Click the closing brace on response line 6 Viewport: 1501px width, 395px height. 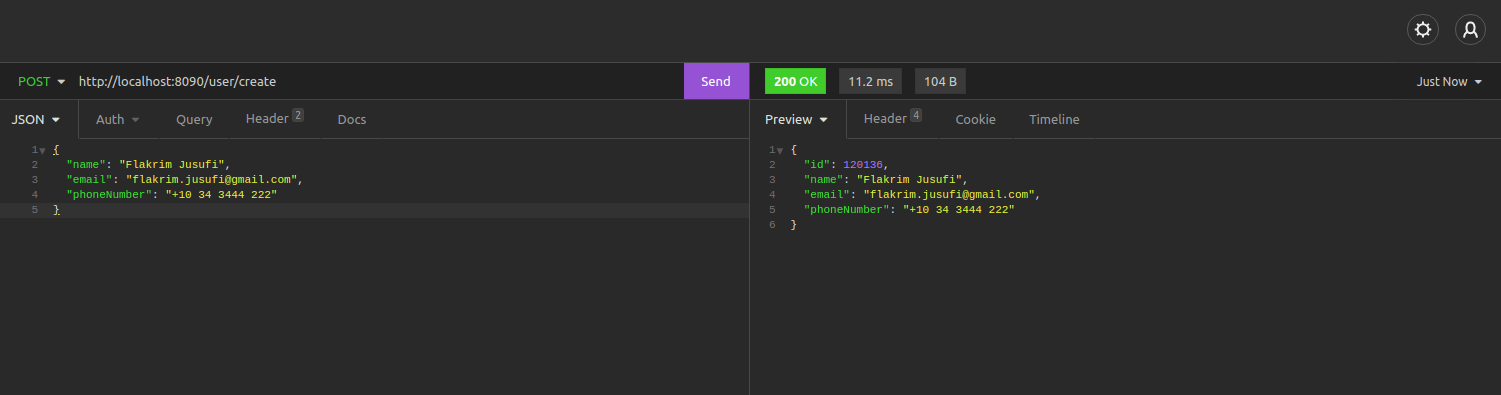[x=794, y=225]
